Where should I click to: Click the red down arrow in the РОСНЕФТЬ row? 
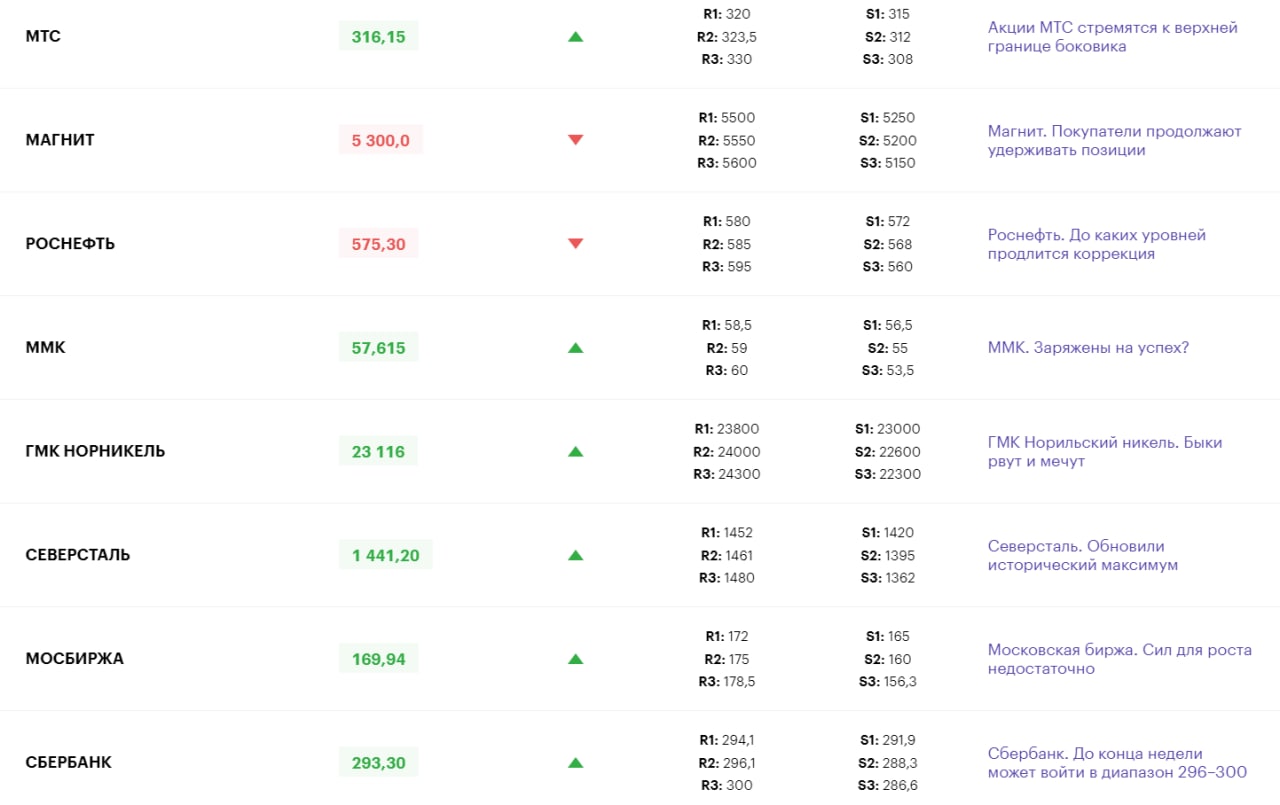tap(575, 243)
